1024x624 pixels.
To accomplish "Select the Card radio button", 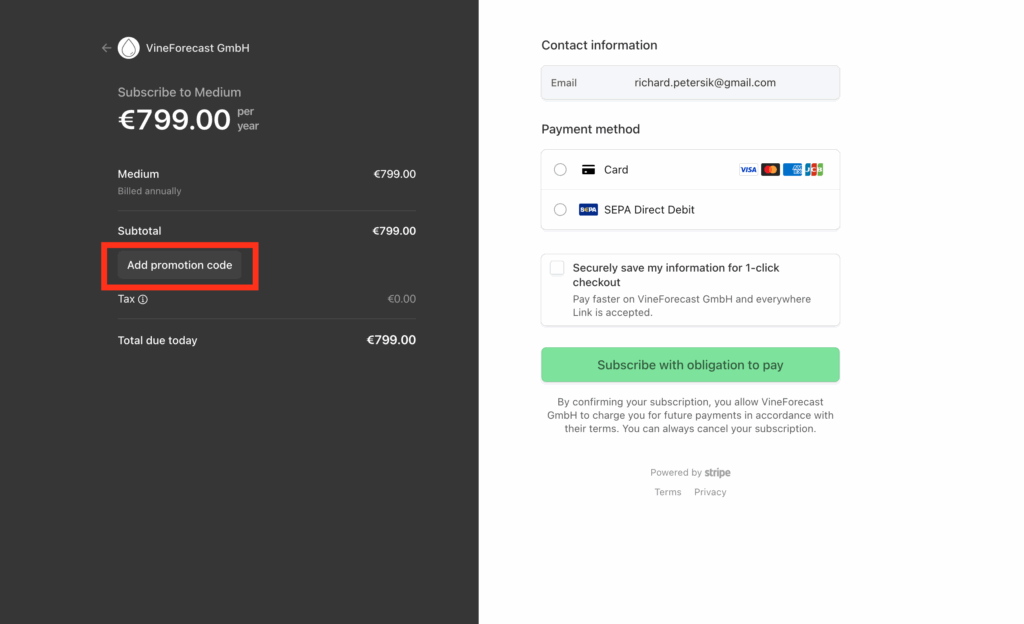I will point(560,170).
